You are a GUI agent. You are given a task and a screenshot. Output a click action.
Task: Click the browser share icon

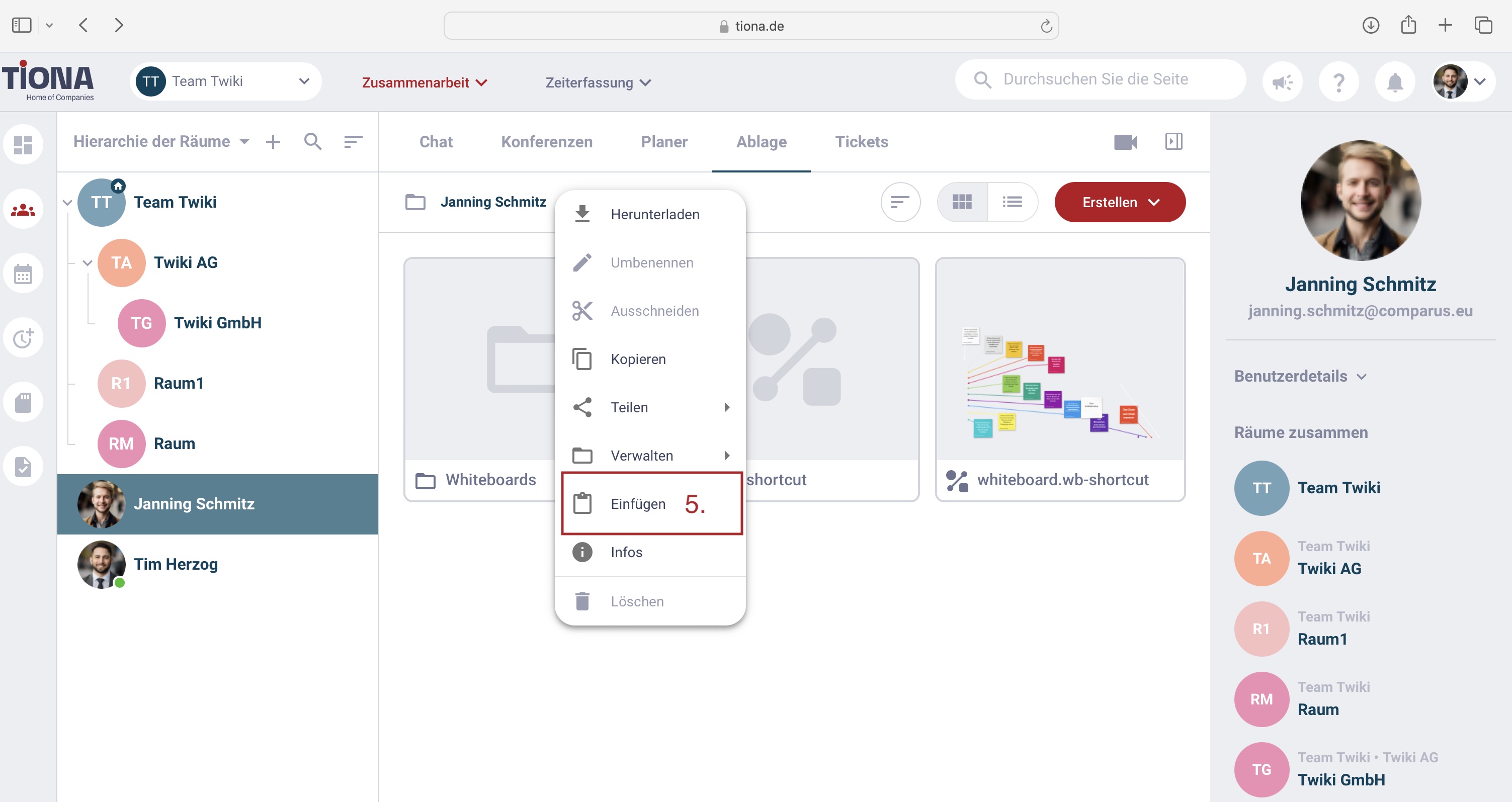(x=1408, y=25)
